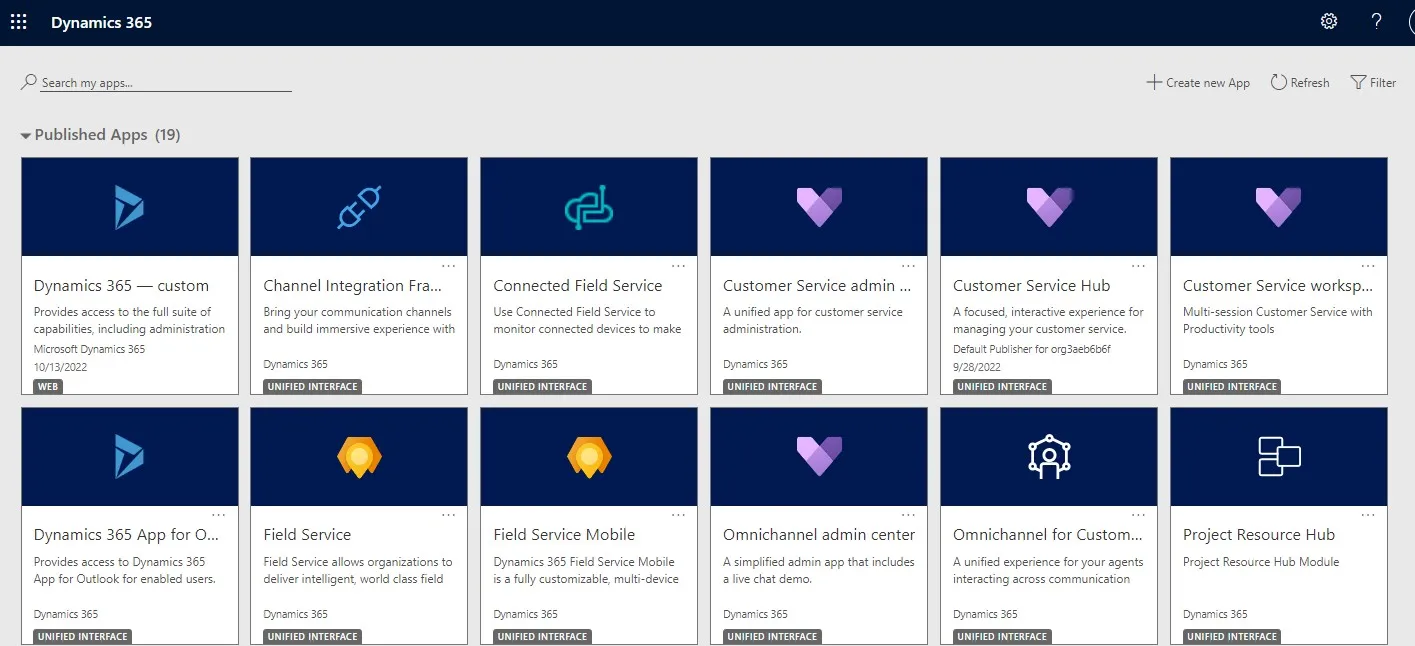Open more options on Channel Integration Framework card
The image size is (1415, 646).
click(x=449, y=266)
